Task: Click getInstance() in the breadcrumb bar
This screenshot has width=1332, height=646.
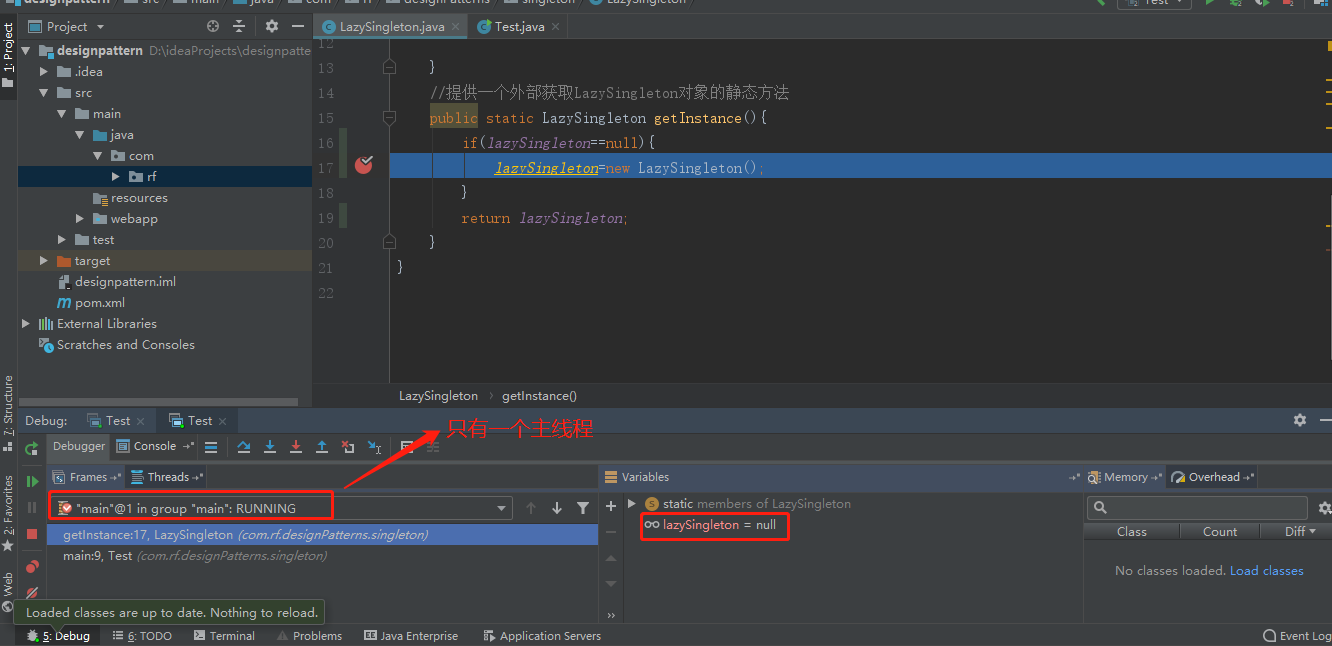Action: (539, 396)
